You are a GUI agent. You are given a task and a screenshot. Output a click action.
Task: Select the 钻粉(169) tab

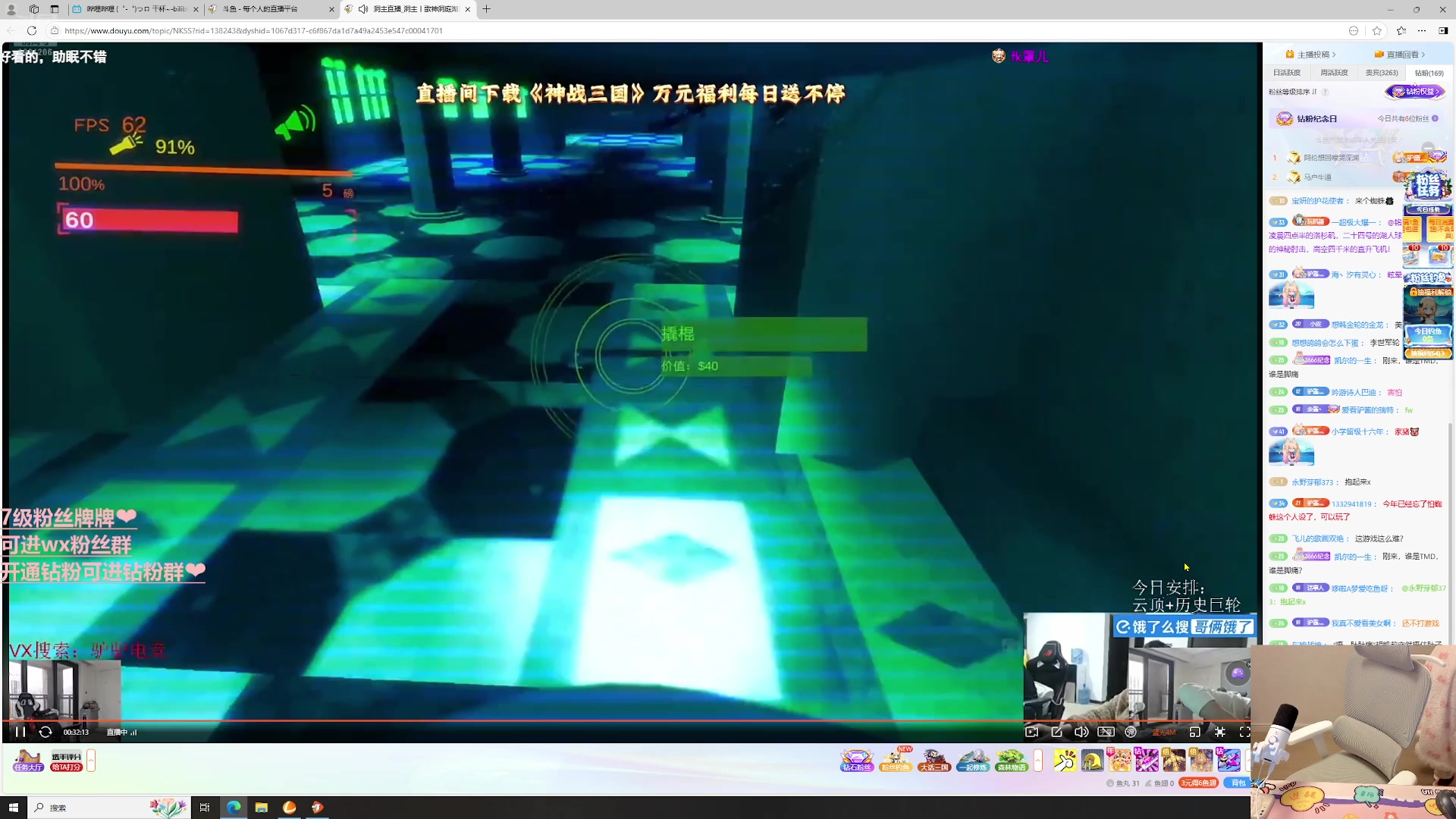pyautogui.click(x=1429, y=73)
